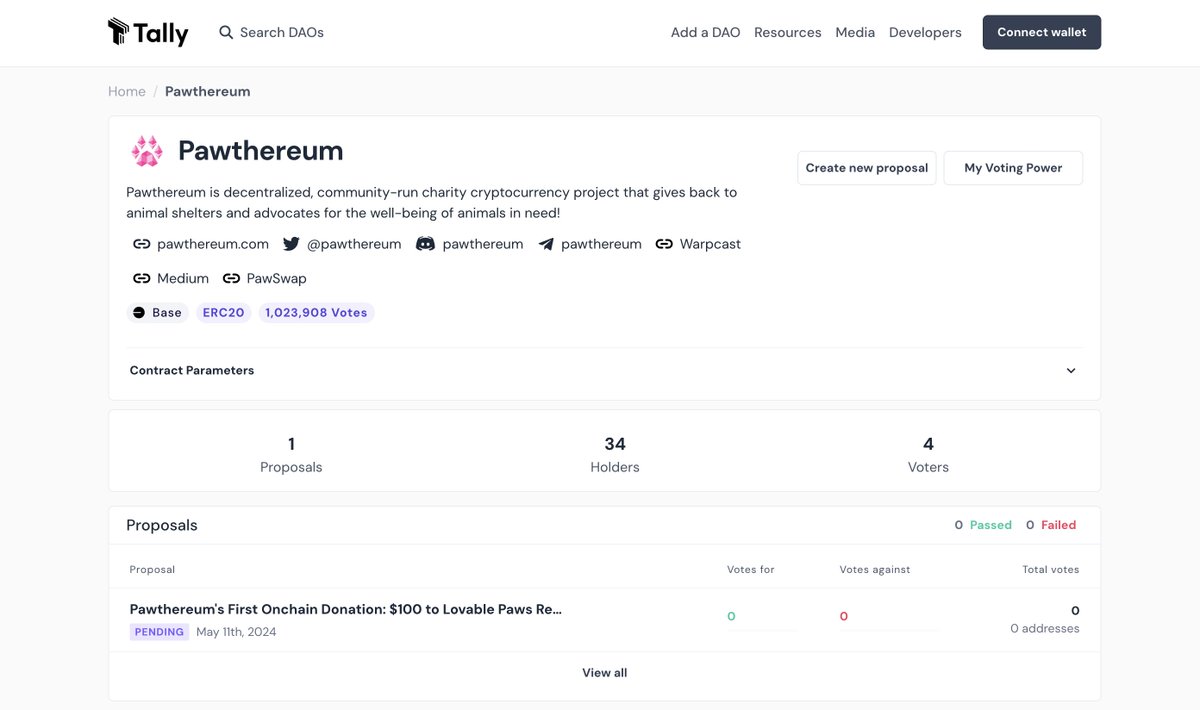Click the Votes against progress bar
This screenshot has width=1200, height=710.
tap(890, 630)
